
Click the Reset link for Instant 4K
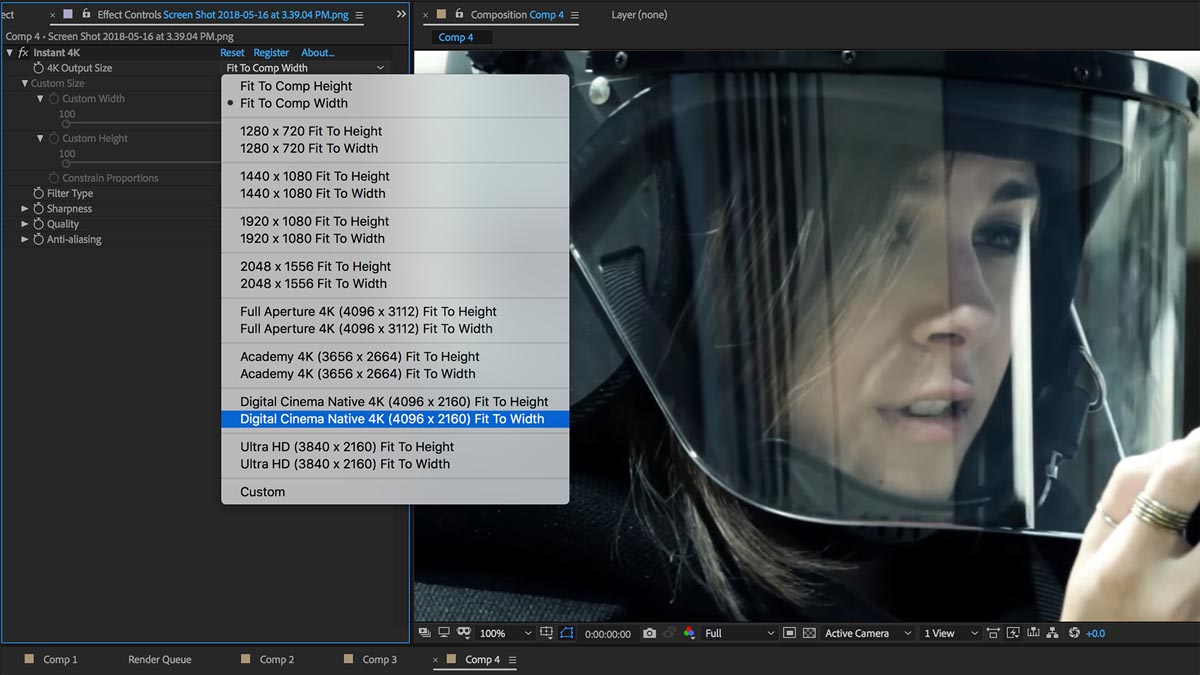coord(232,53)
